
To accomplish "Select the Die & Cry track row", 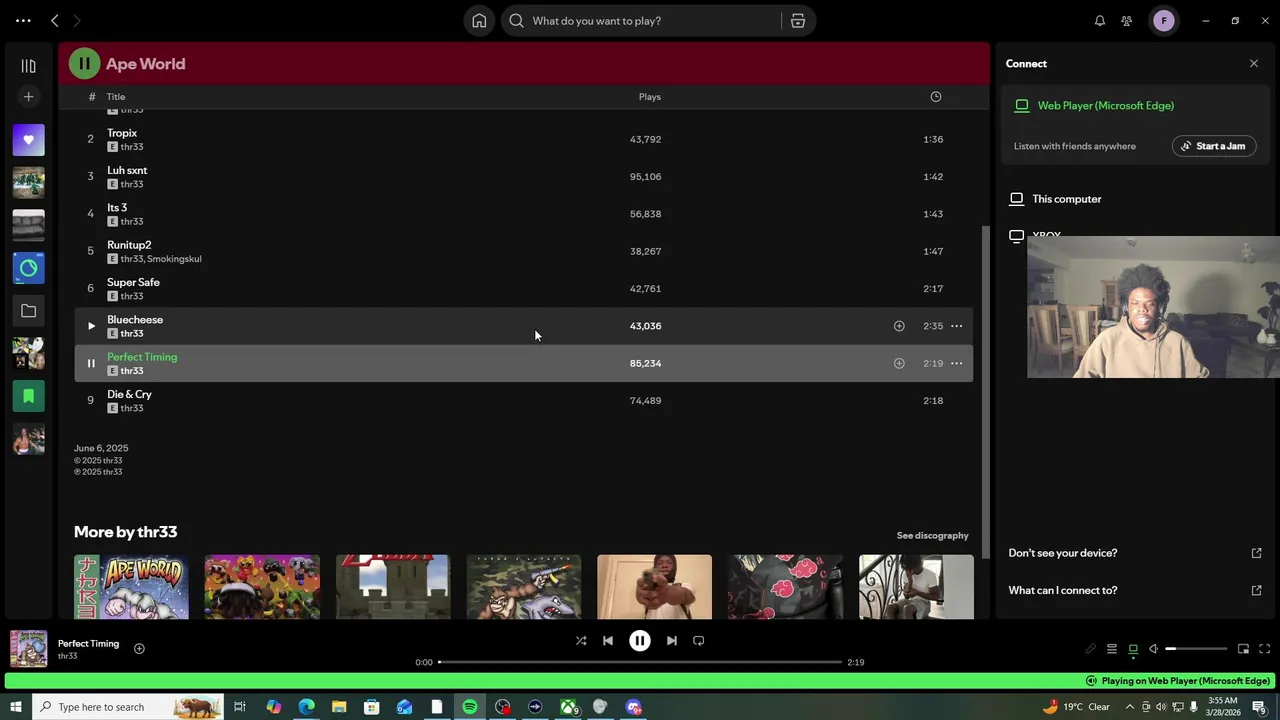I will tap(523, 401).
